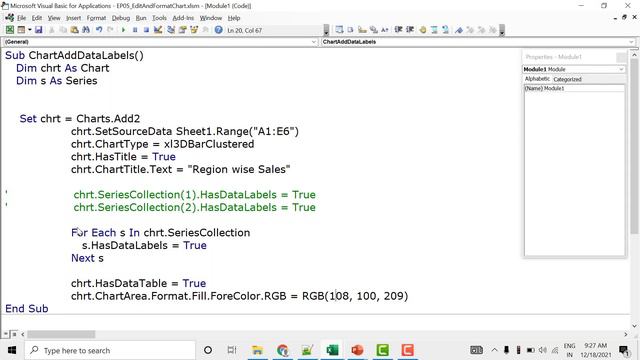640x360 pixels.
Task: Open Find with the binoculars icon
Action: pos(86,30)
